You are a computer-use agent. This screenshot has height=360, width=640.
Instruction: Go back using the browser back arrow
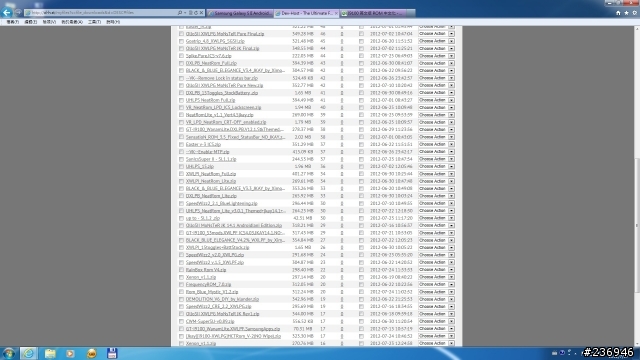coord(7,13)
